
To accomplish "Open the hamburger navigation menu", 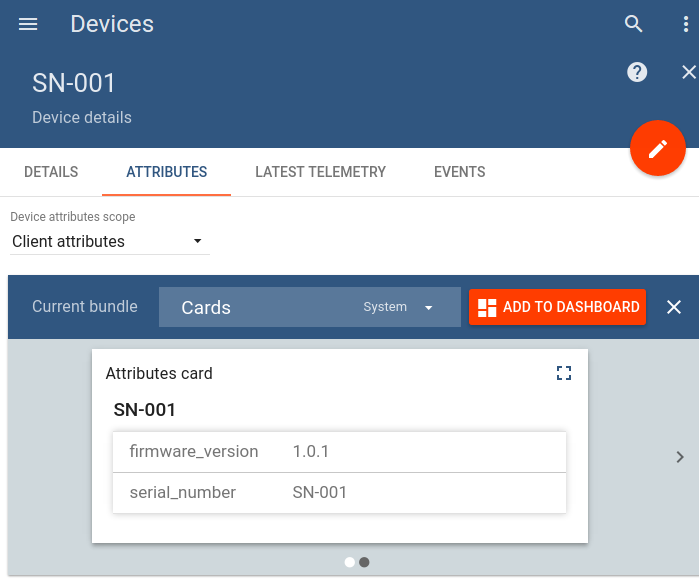I will pos(28,24).
